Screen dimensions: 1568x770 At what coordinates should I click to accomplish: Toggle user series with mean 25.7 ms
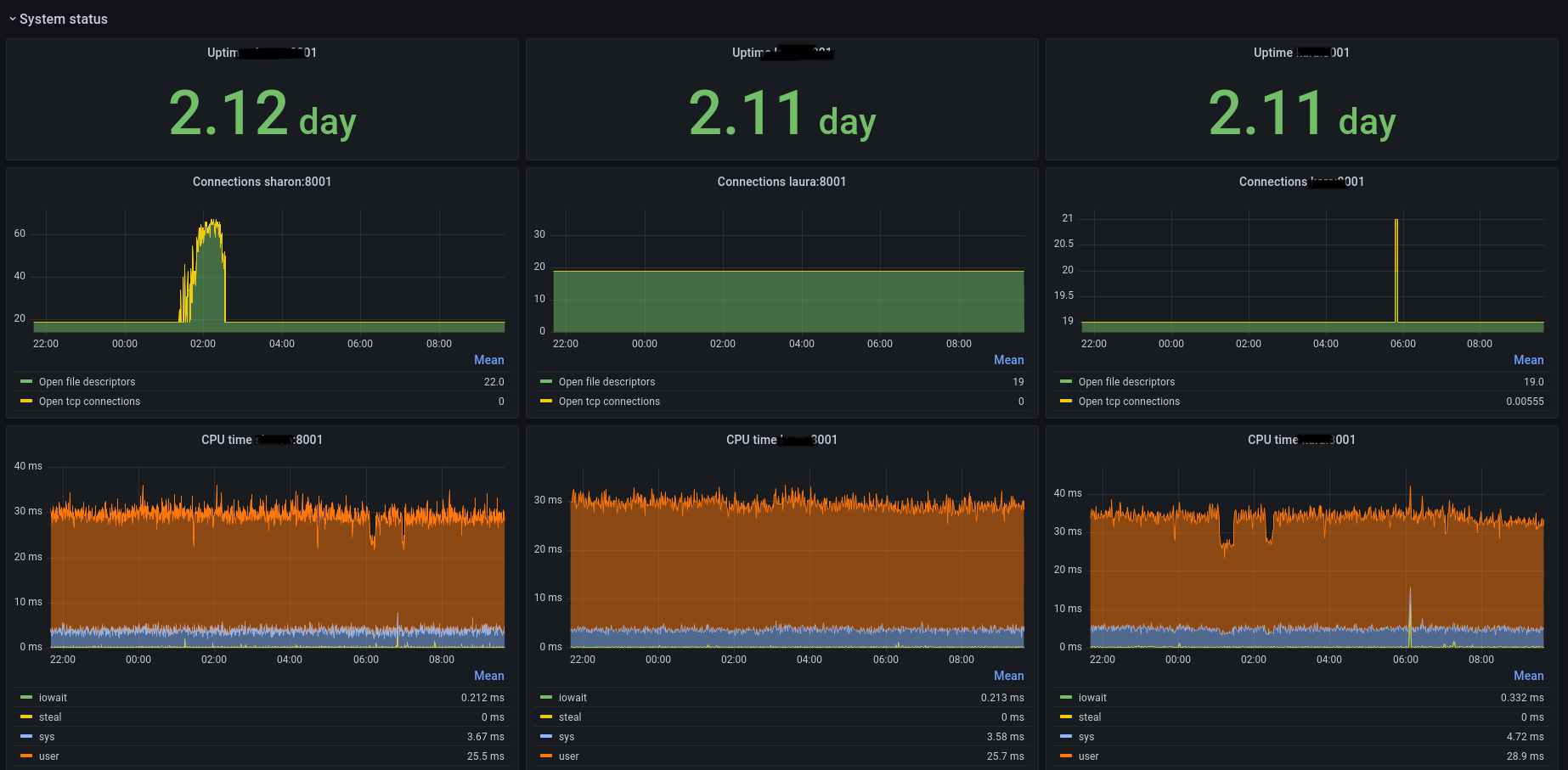(x=569, y=756)
